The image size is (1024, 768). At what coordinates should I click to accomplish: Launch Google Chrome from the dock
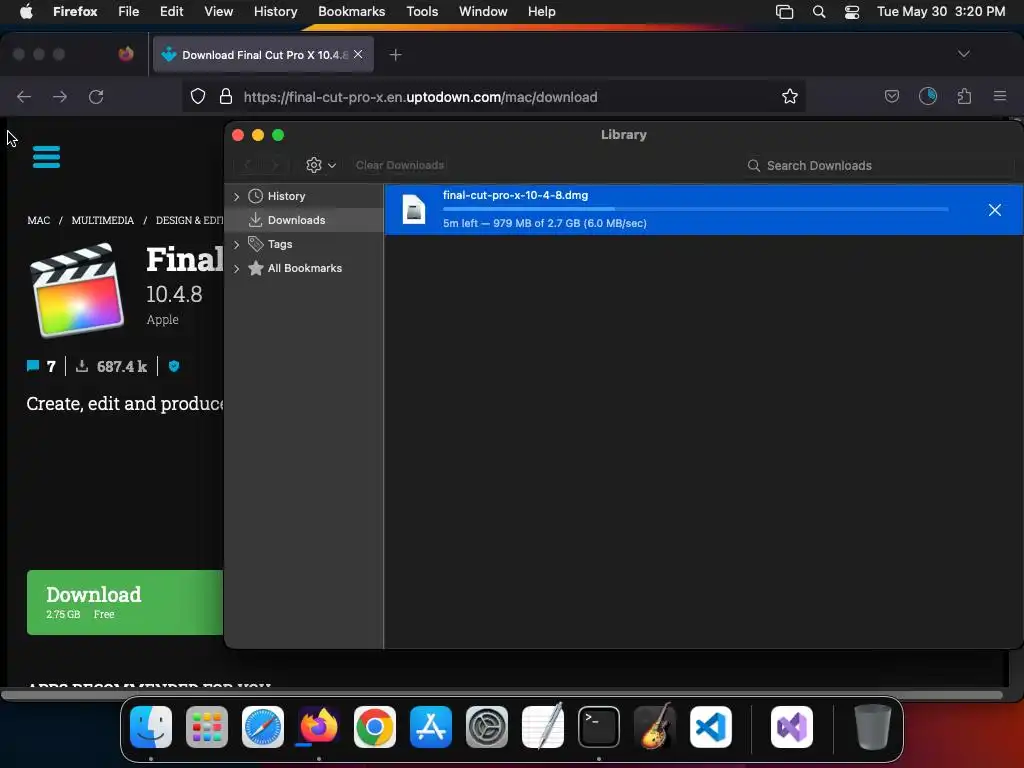375,727
